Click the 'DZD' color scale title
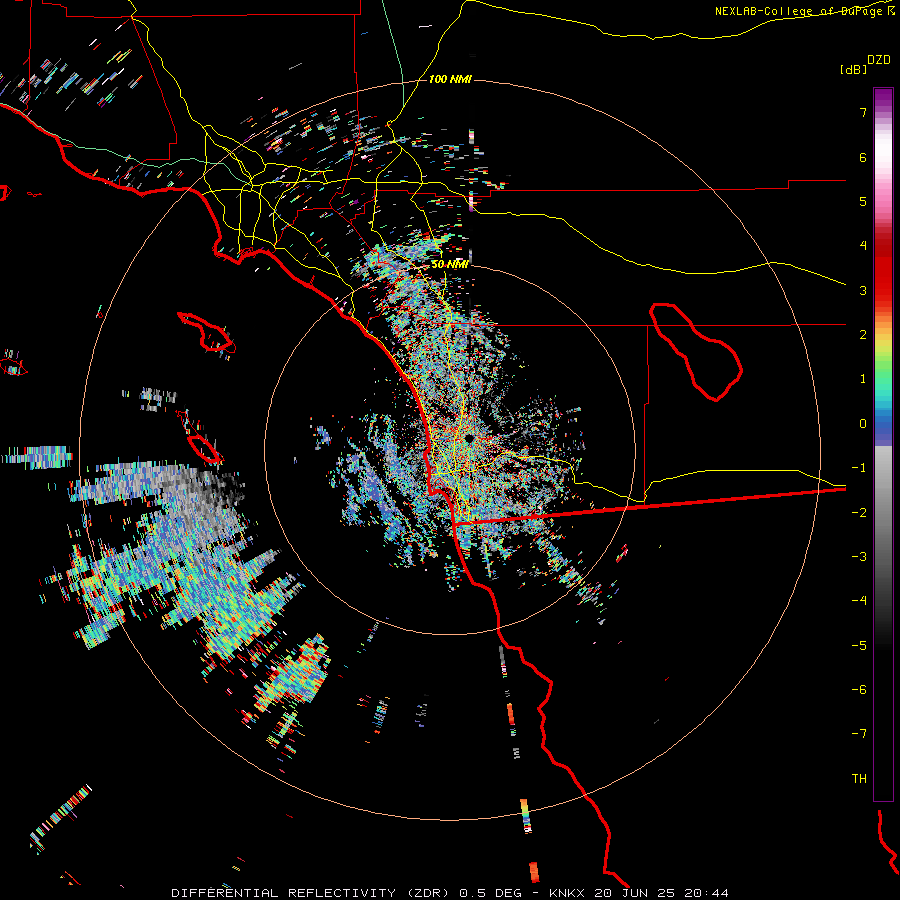This screenshot has height=900, width=900. 879,60
